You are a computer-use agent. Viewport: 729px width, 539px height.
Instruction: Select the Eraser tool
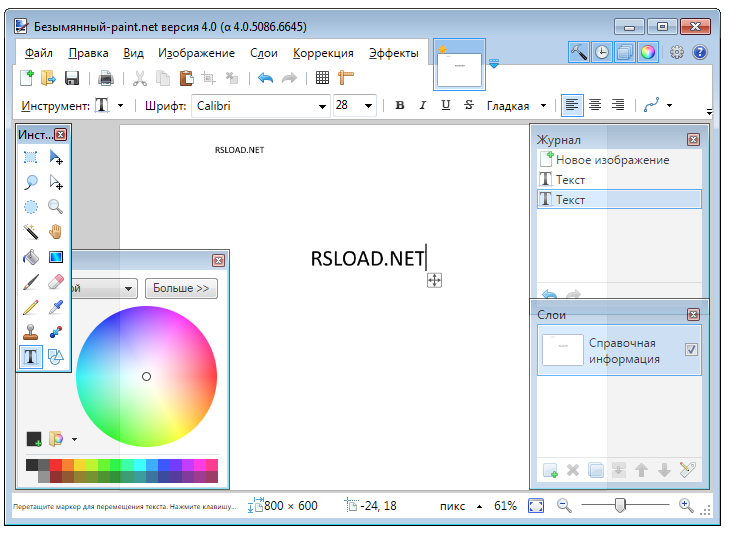pyautogui.click(x=56, y=282)
